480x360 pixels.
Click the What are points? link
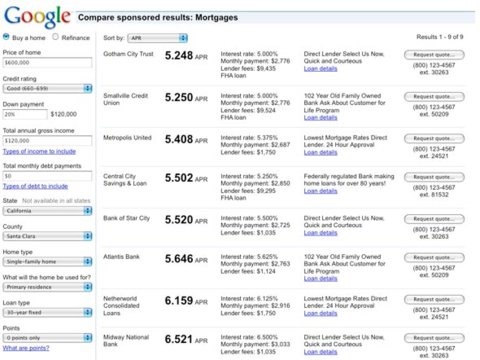coord(26,348)
